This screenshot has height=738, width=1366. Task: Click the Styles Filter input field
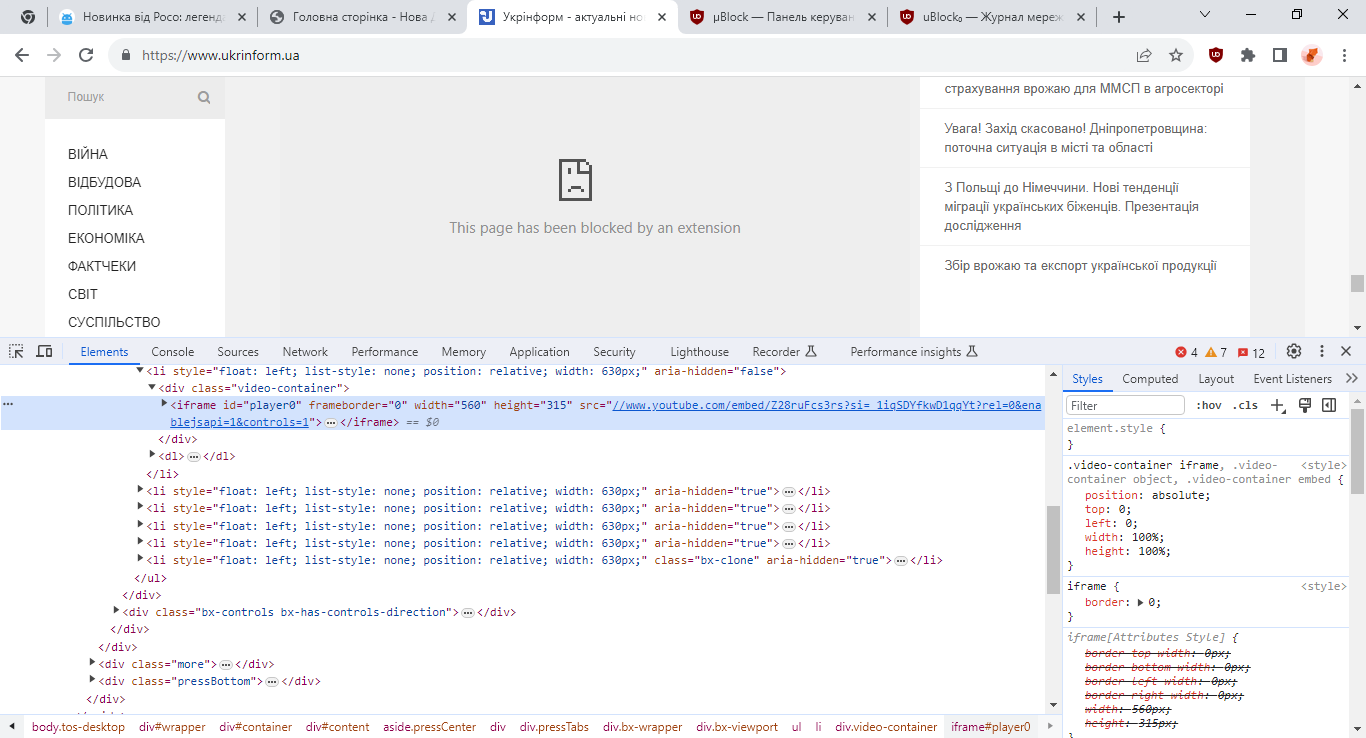click(x=1124, y=404)
